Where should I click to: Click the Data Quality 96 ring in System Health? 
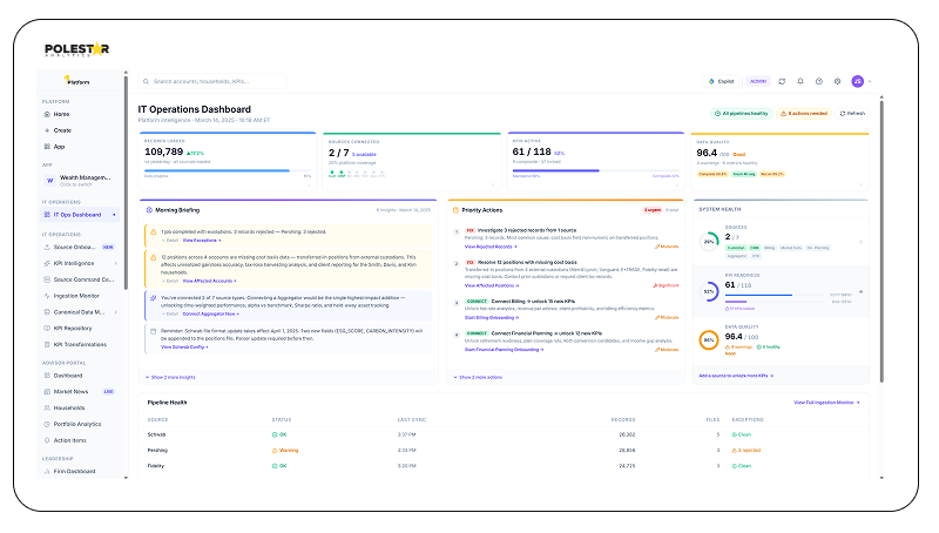[x=709, y=340]
